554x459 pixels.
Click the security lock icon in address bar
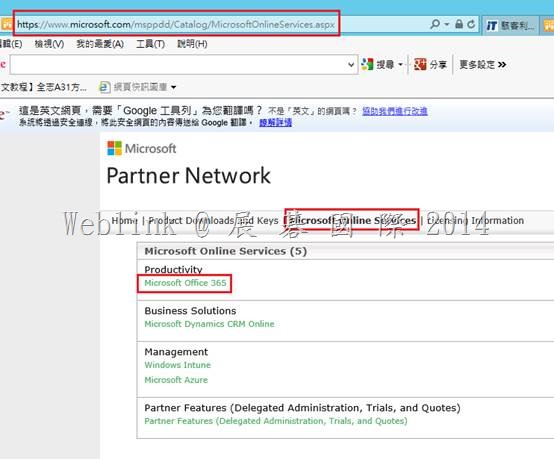pyautogui.click(x=459, y=24)
